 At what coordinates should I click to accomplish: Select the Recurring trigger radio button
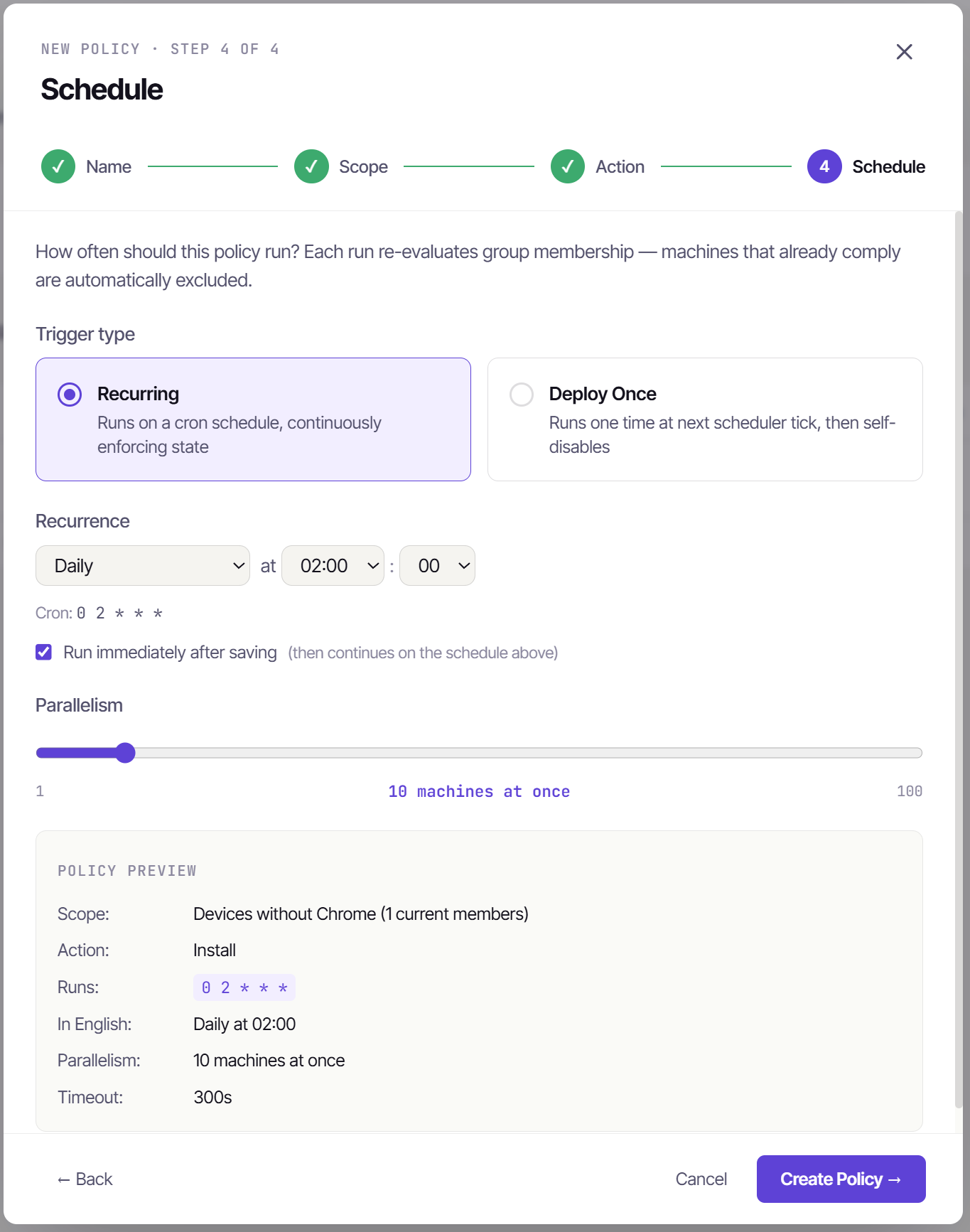(x=70, y=395)
